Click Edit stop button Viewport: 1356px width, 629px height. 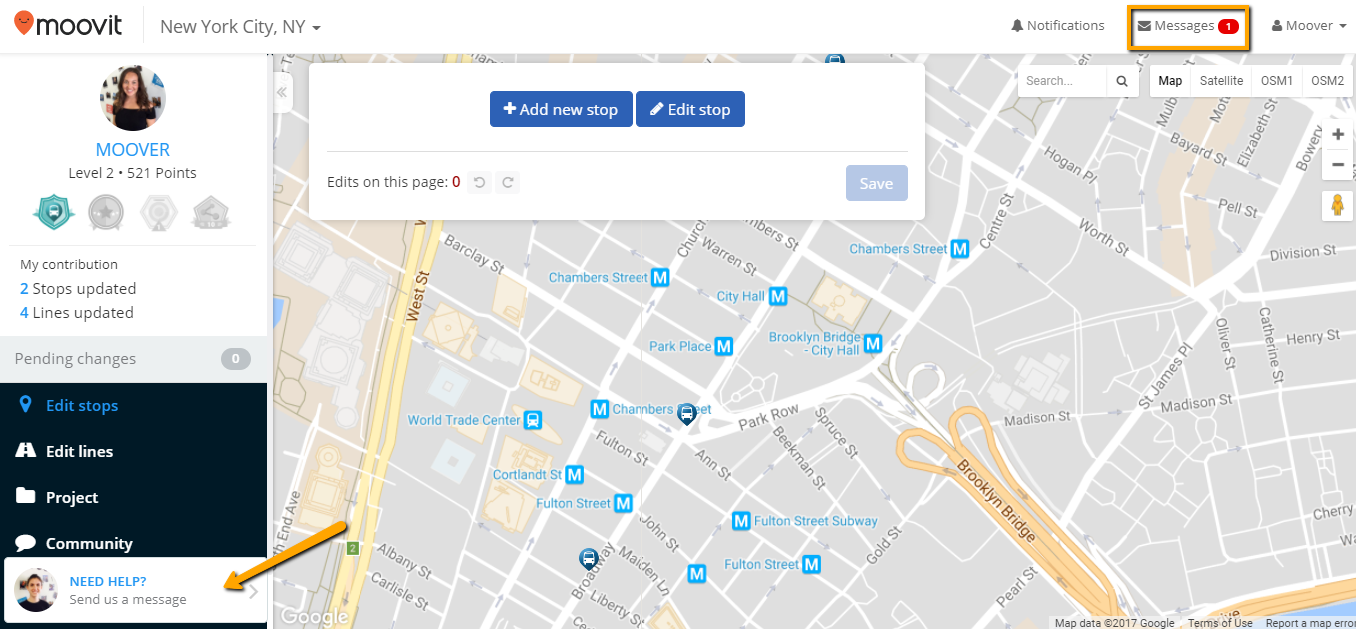click(x=690, y=109)
